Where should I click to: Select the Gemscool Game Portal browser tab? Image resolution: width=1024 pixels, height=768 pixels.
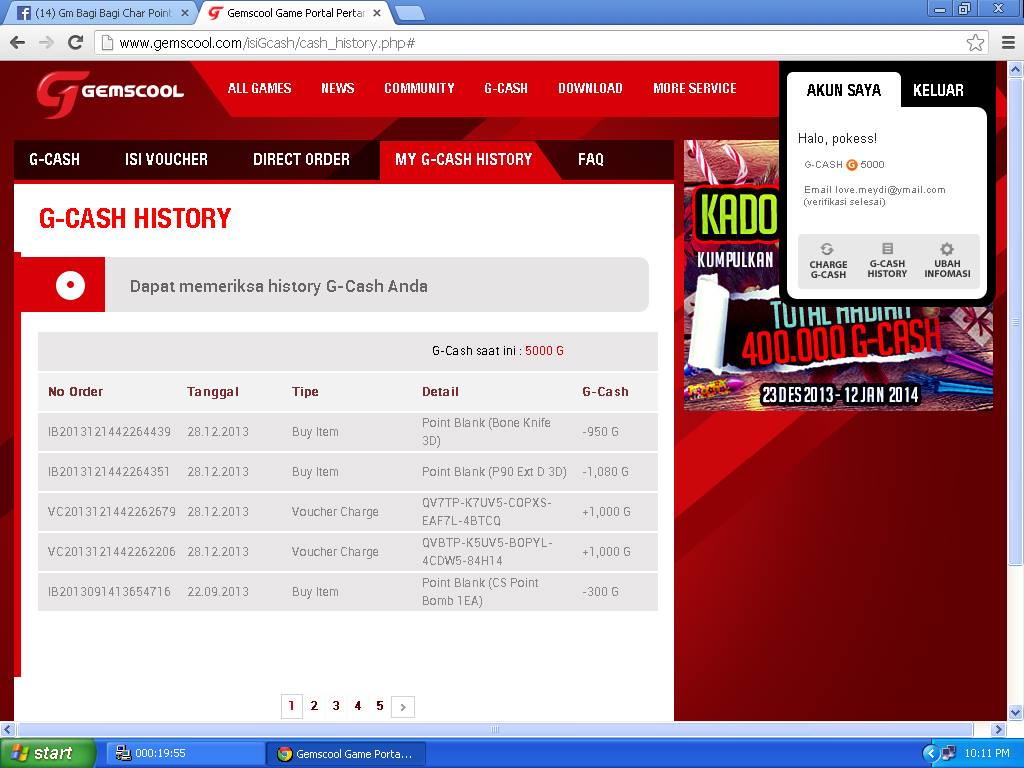click(x=294, y=13)
